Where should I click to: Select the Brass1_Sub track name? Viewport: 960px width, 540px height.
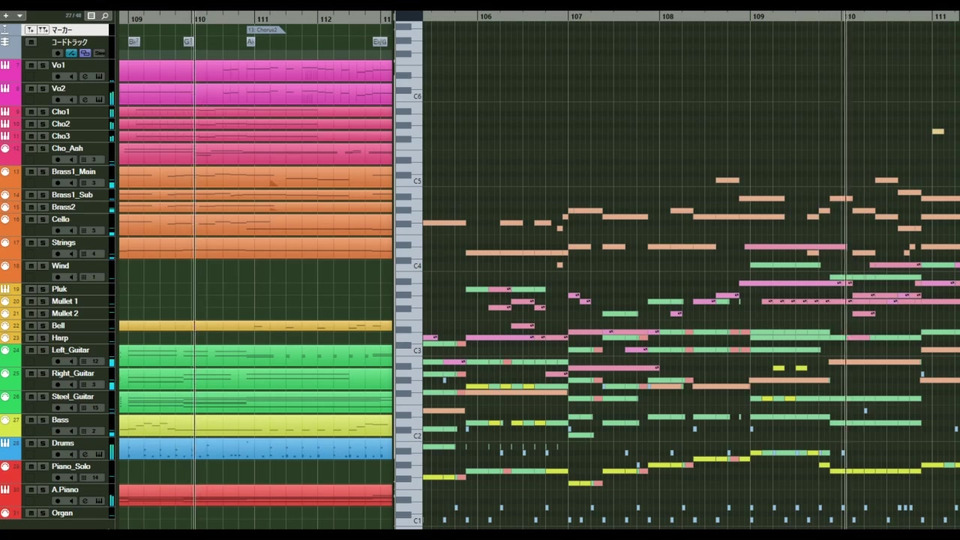pyautogui.click(x=72, y=195)
